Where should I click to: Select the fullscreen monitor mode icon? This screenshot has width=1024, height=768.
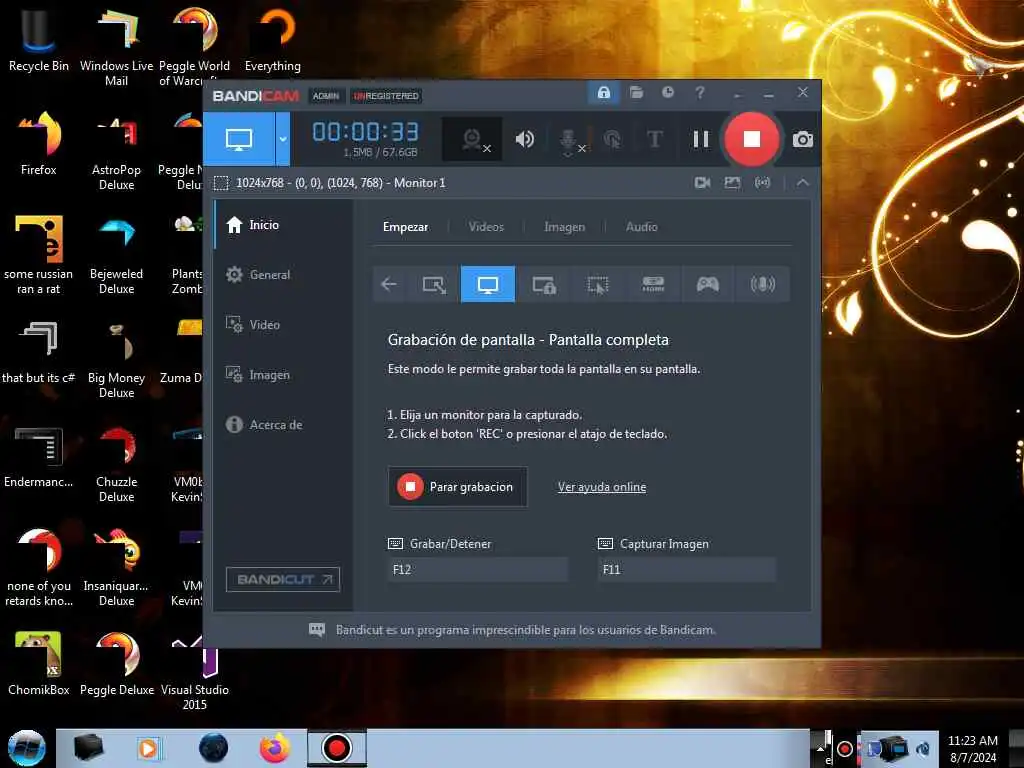tap(488, 284)
